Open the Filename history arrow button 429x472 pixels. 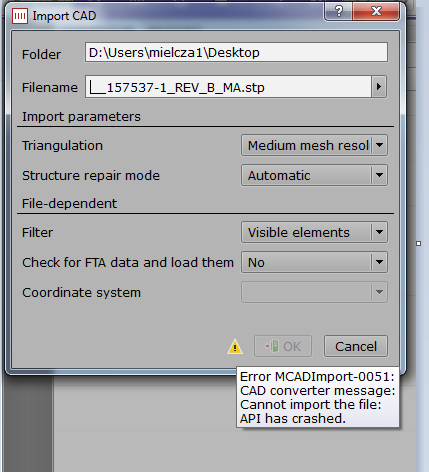379,87
